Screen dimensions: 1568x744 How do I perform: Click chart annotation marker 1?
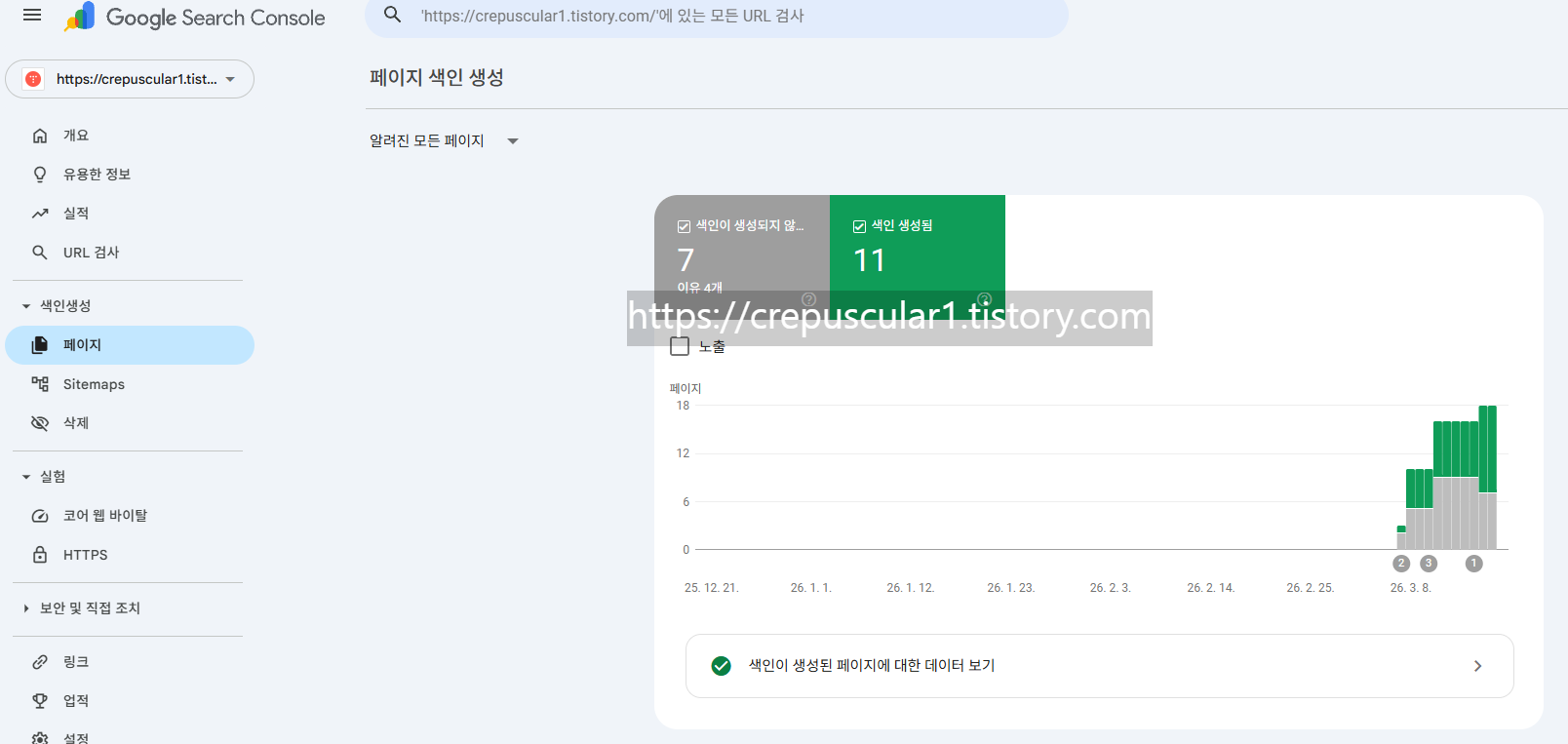click(1474, 564)
